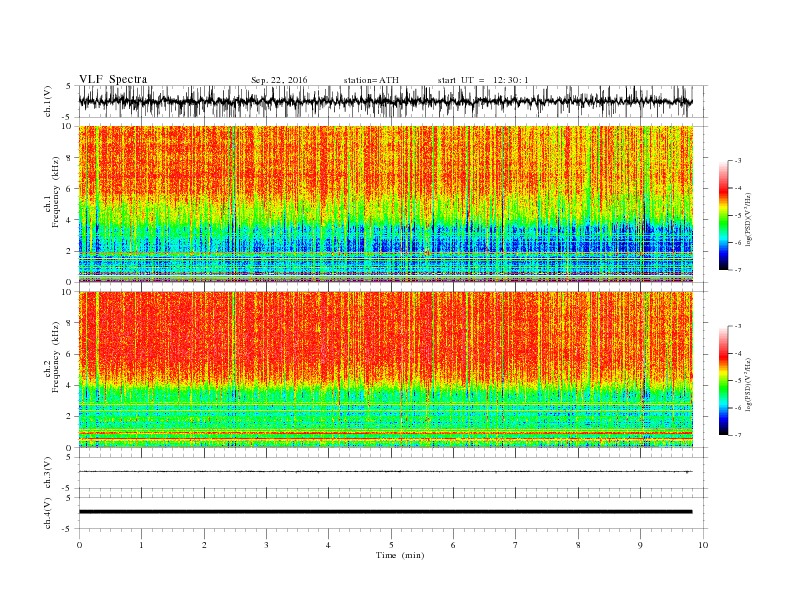Click the flat ch.3 voltage trace line
792x612 pixels.
[x=385, y=472]
